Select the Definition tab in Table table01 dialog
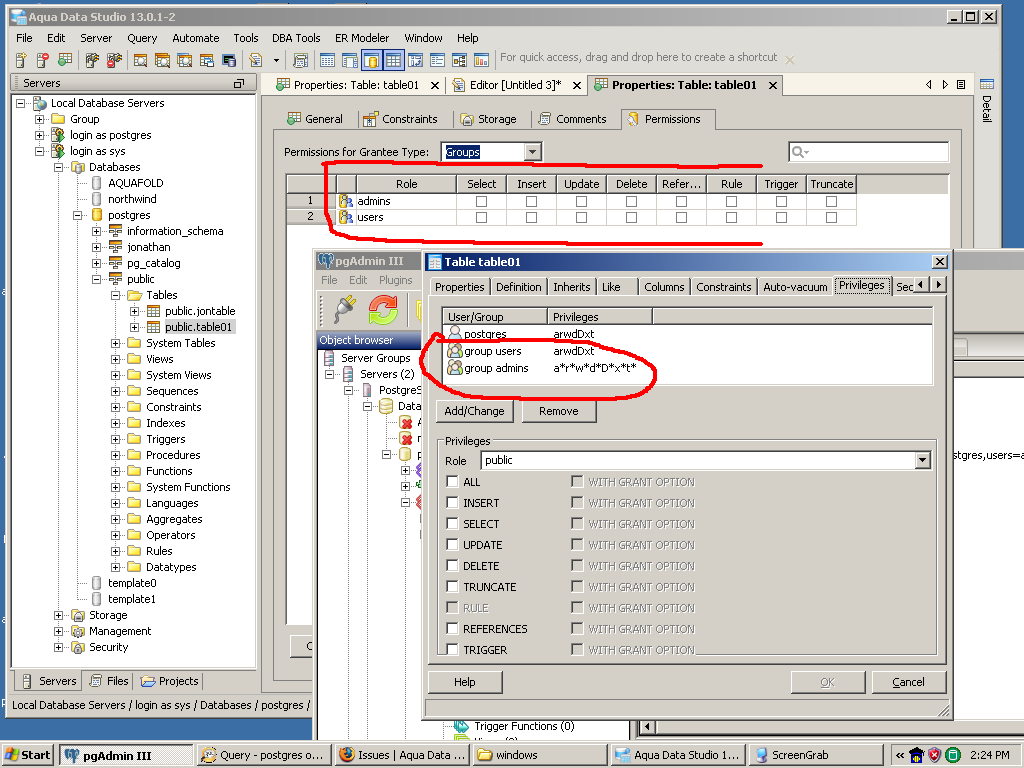The image size is (1024, 768). tap(519, 287)
